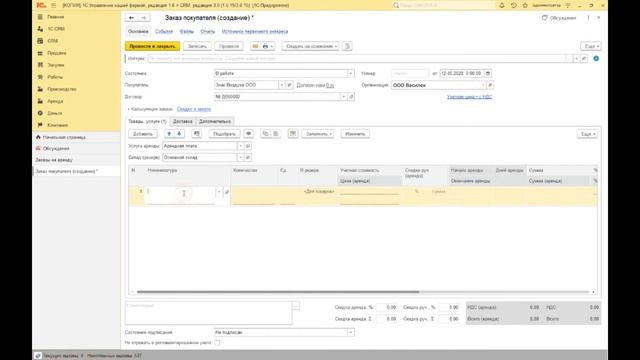
Task: Expand the 'Склад (резерв)' dropdown arrow
Action: click(240, 157)
